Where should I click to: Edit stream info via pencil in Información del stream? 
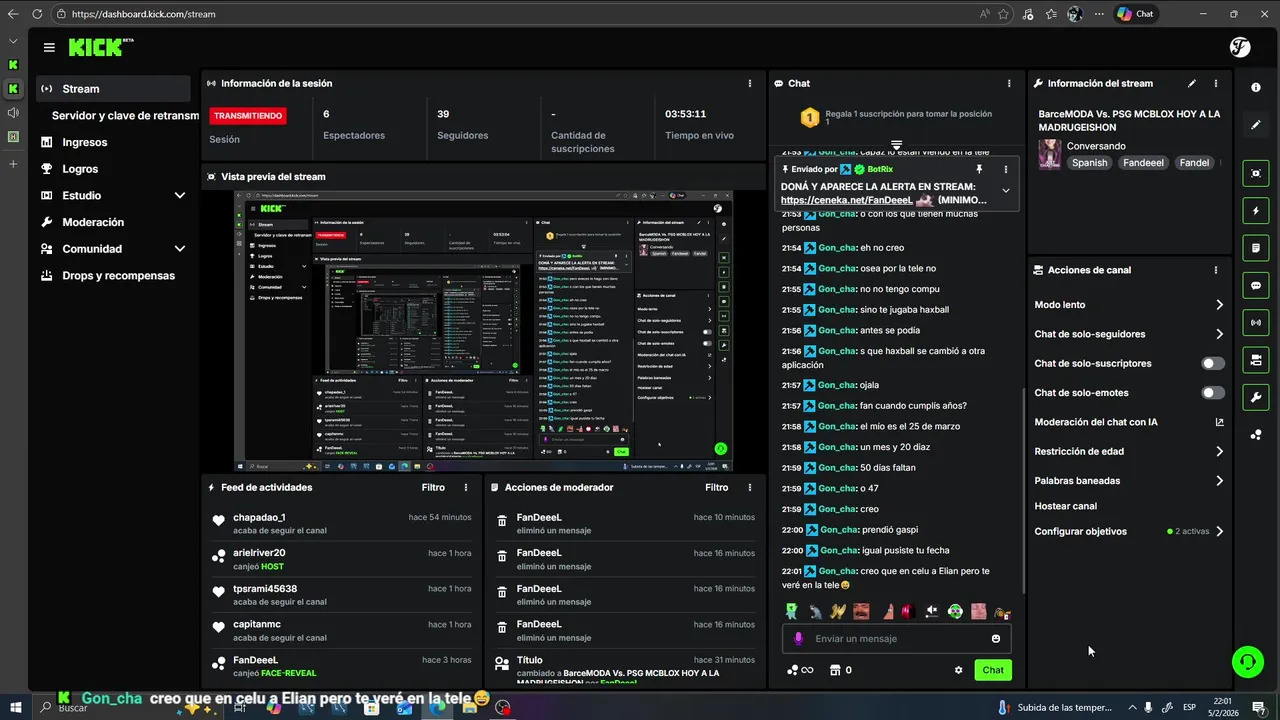click(x=1191, y=83)
